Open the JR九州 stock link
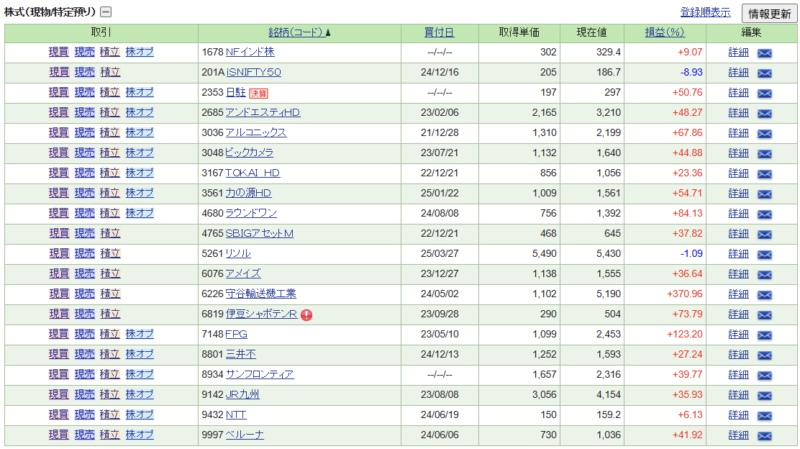This screenshot has width=800, height=449. (242, 394)
